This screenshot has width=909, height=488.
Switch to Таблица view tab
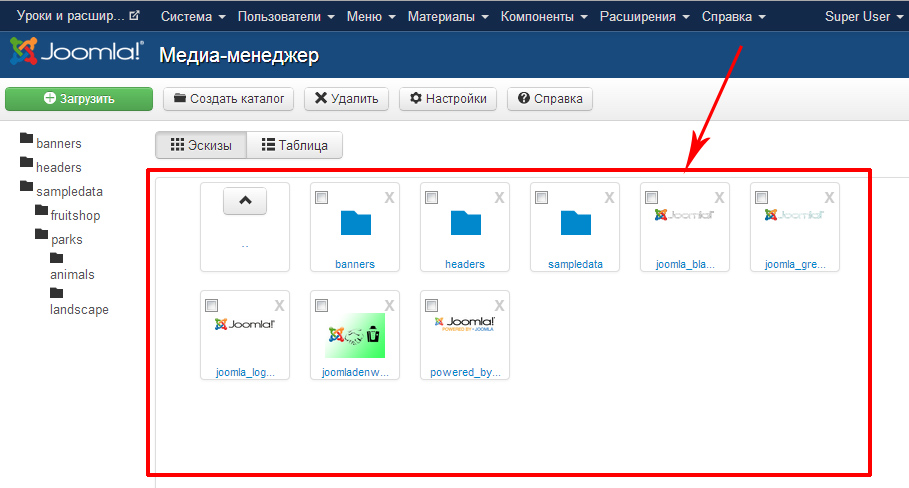click(x=294, y=145)
